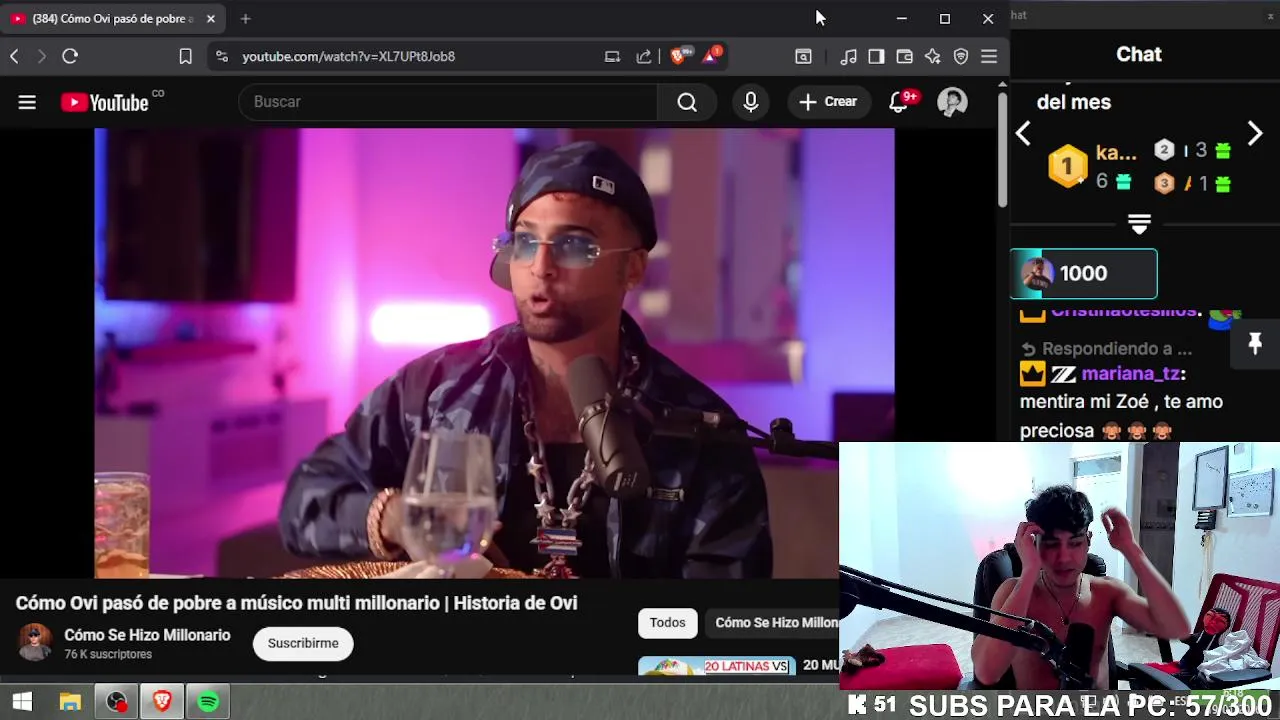Screen dimensions: 1280x720
Task: Open the tab search/history toolbar icon
Action: (x=803, y=57)
